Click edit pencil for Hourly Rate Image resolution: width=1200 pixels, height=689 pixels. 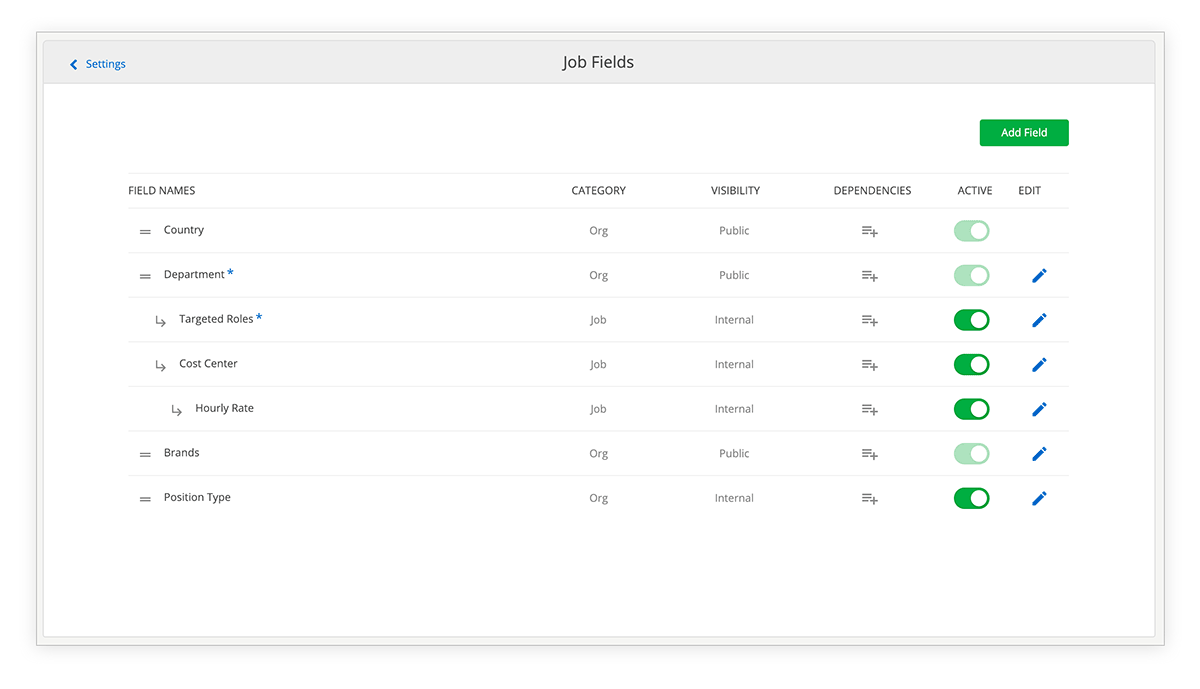click(x=1039, y=409)
